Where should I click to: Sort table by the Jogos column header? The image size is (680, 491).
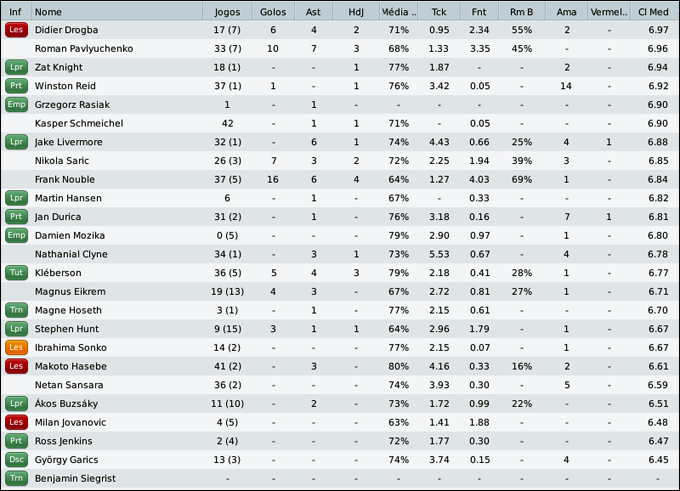pyautogui.click(x=226, y=12)
